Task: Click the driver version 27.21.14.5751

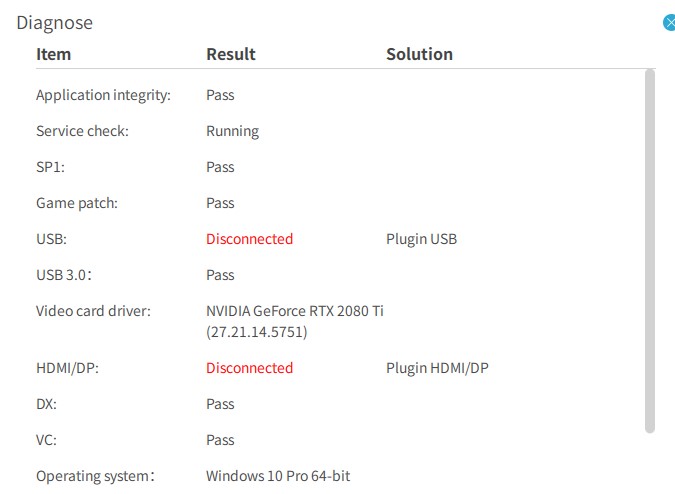Action: coord(257,332)
